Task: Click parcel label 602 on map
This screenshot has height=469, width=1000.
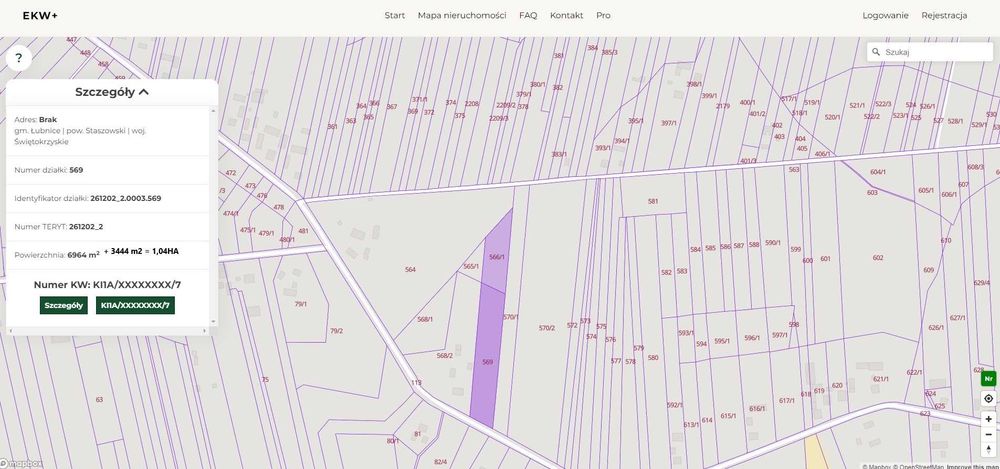Action: click(878, 258)
